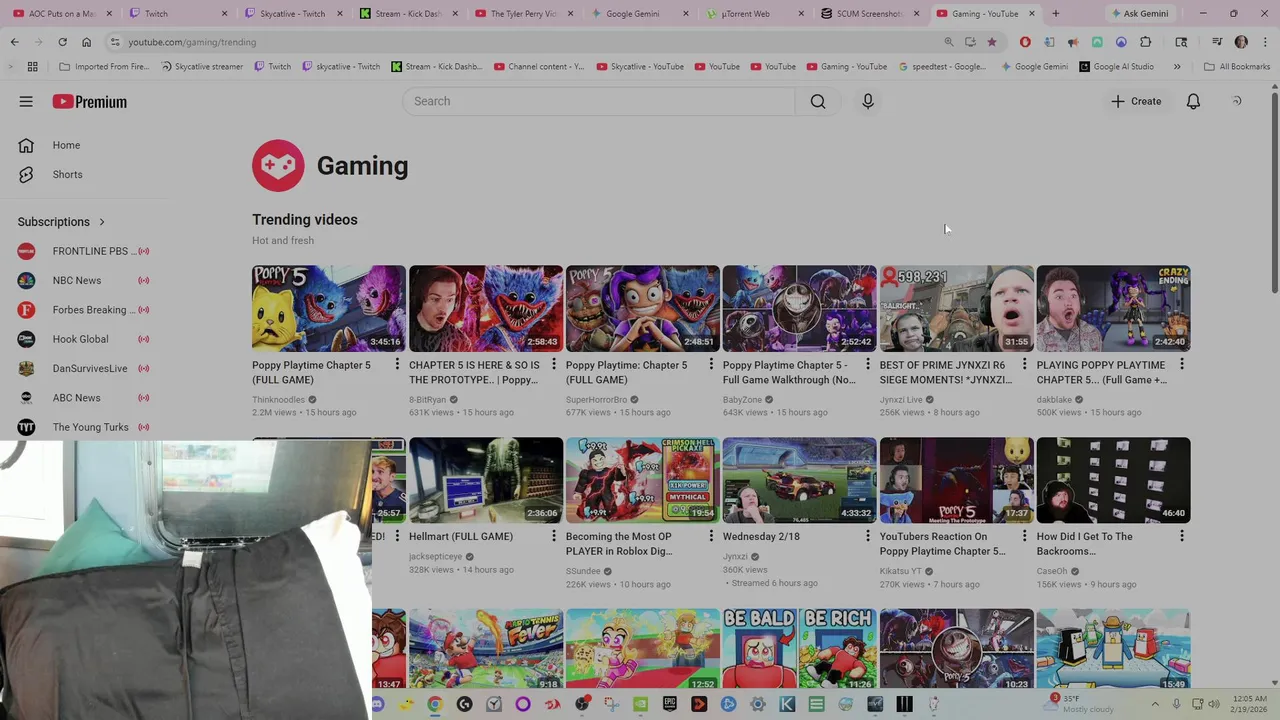1280x720 pixels.
Task: Play Hellmart (FULL GAME) thumbnail
Action: [x=486, y=480]
